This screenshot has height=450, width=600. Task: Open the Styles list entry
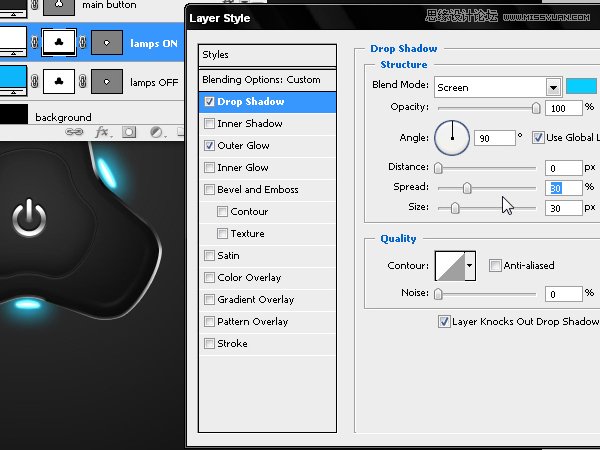click(x=267, y=55)
